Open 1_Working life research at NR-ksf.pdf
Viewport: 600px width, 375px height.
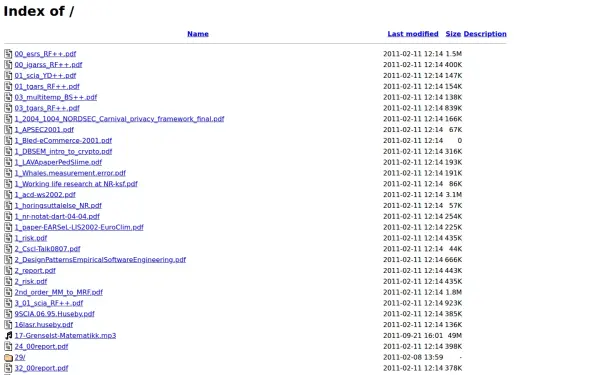pos(76,184)
